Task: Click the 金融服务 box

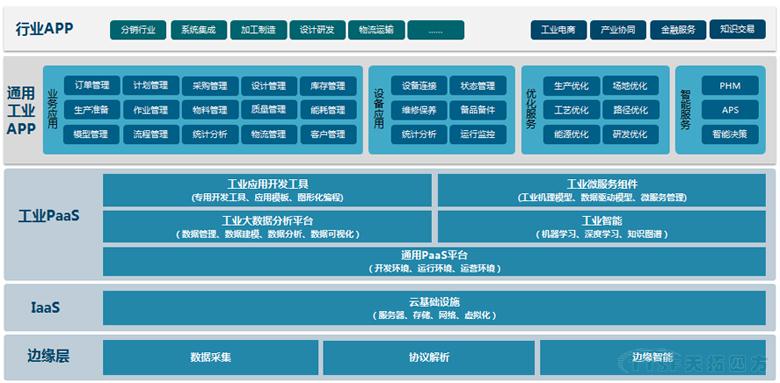Action: click(x=678, y=30)
